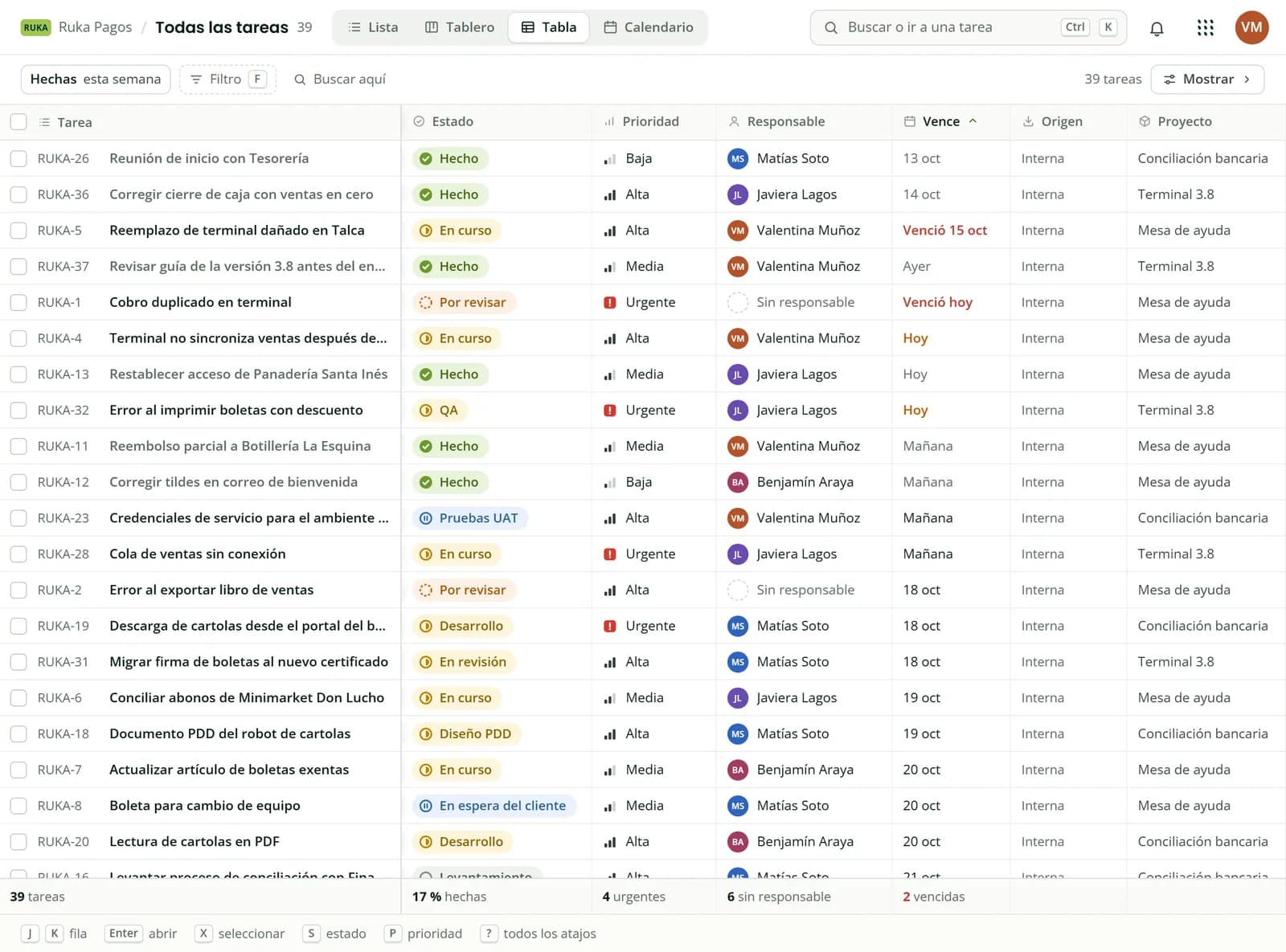Viewport: 1286px width, 952px height.
Task: Tick the RUKA-32 row checkbox
Action: [18, 411]
